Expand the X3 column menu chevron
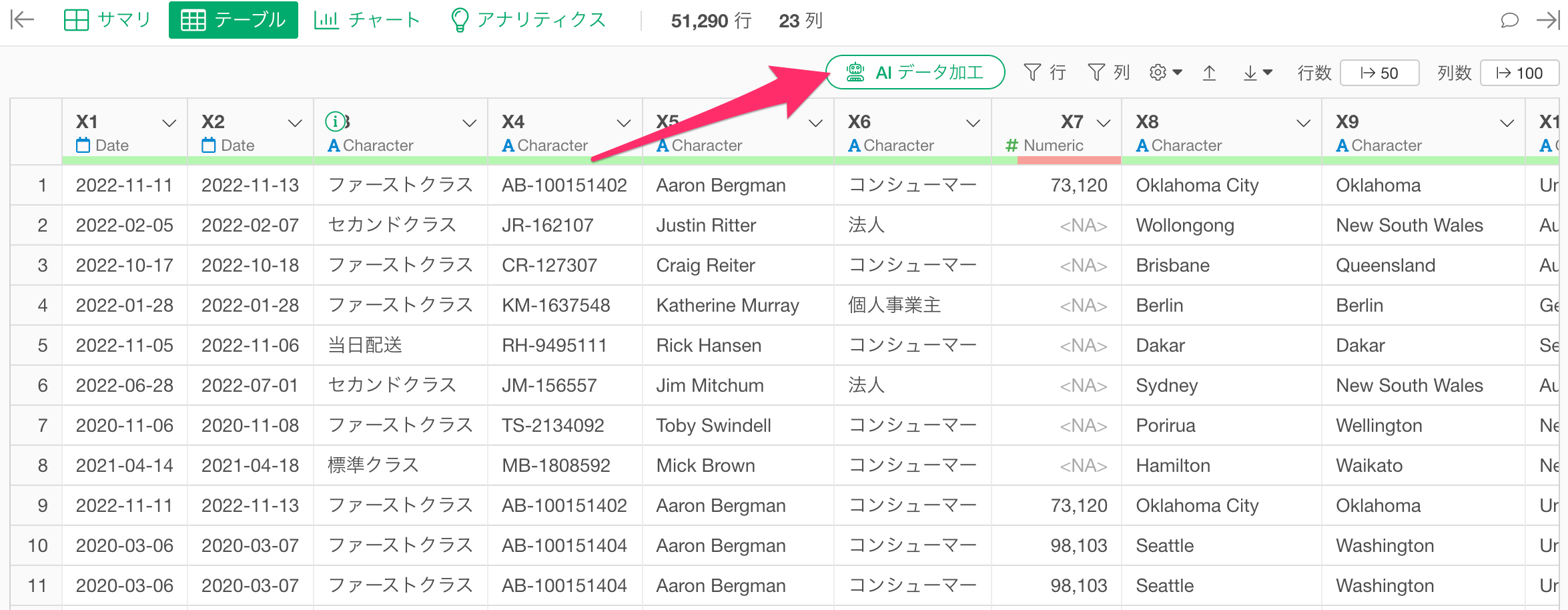This screenshot has height=610, width=1568. click(x=470, y=123)
